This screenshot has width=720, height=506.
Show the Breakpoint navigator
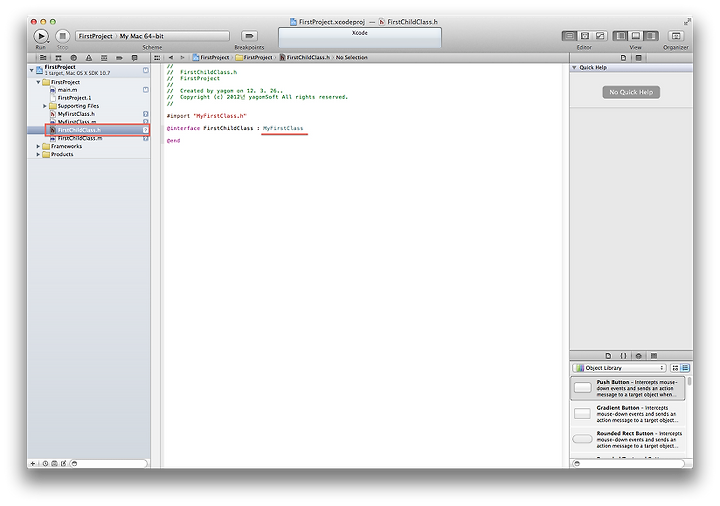tap(119, 57)
